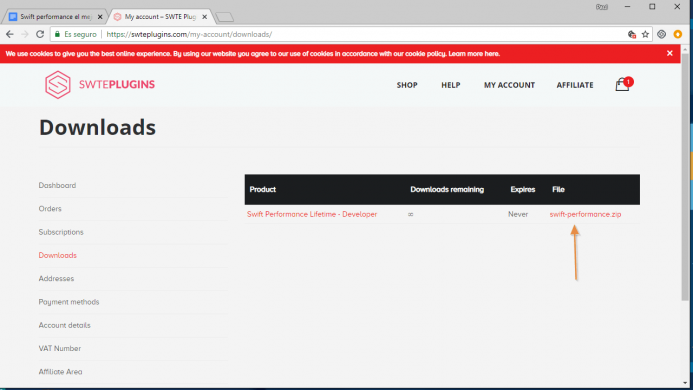Go to Subscriptions in account sidebar
The width and height of the screenshot is (693, 390).
click(x=61, y=232)
